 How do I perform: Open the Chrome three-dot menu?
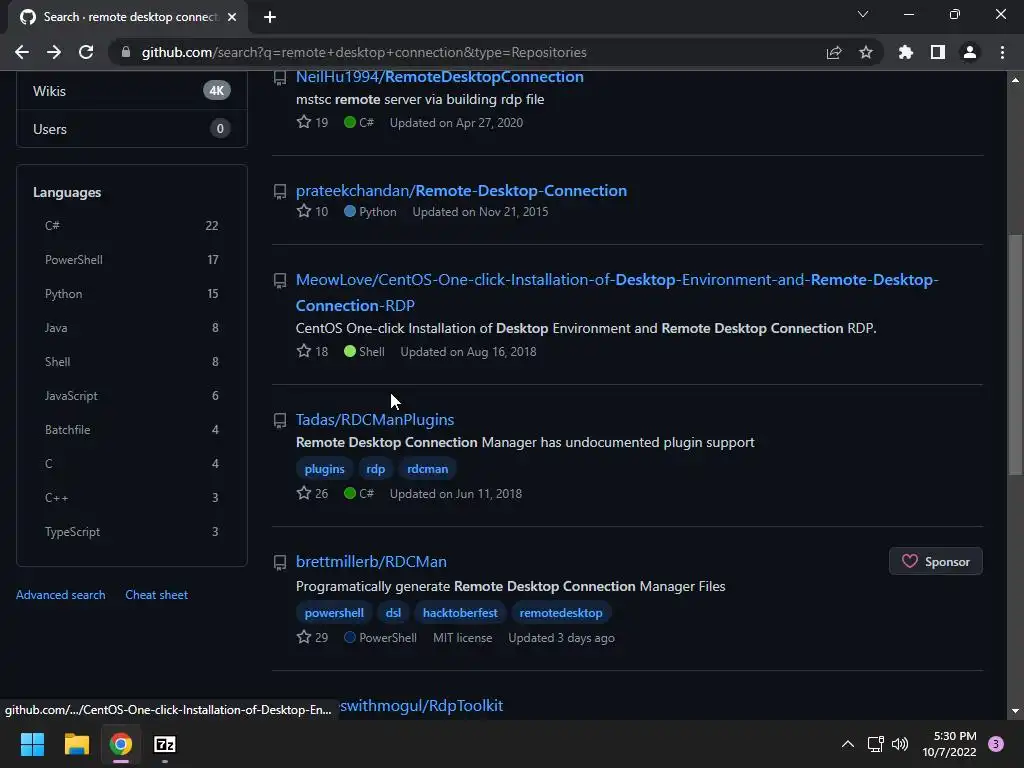1002,52
